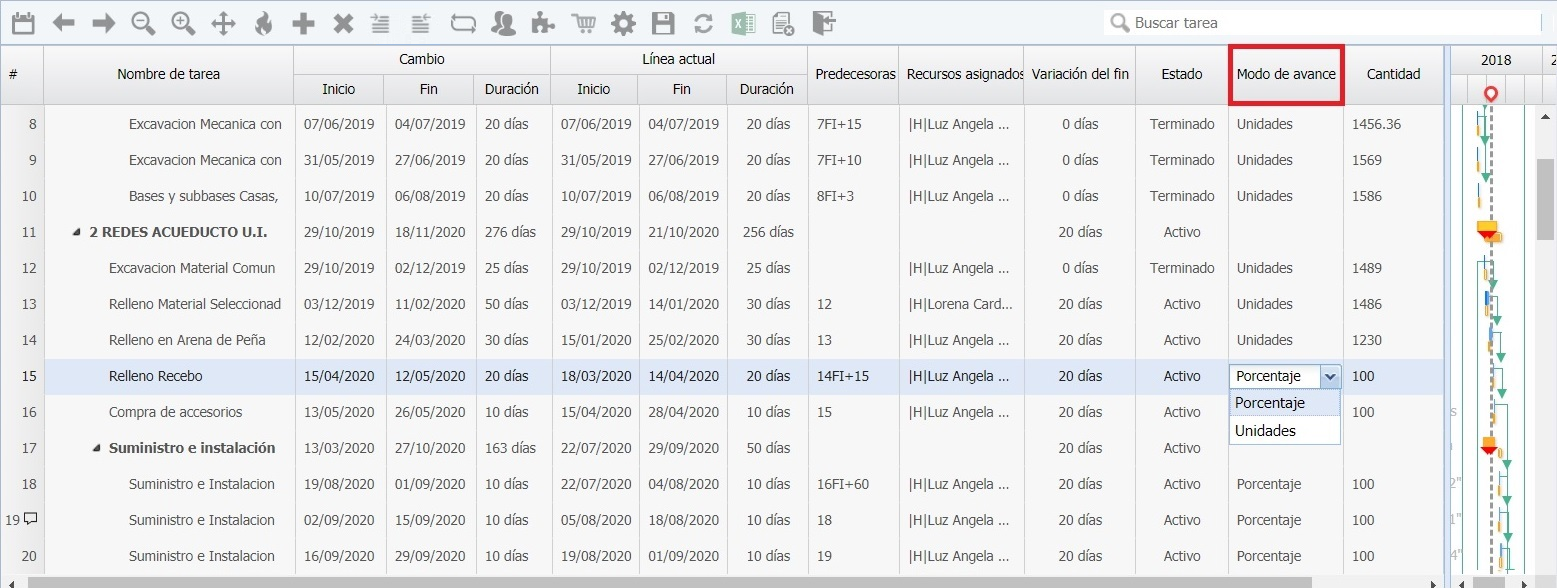The width and height of the screenshot is (1557, 588).
Task: Click the four-way move arrows icon
Action: 224,23
